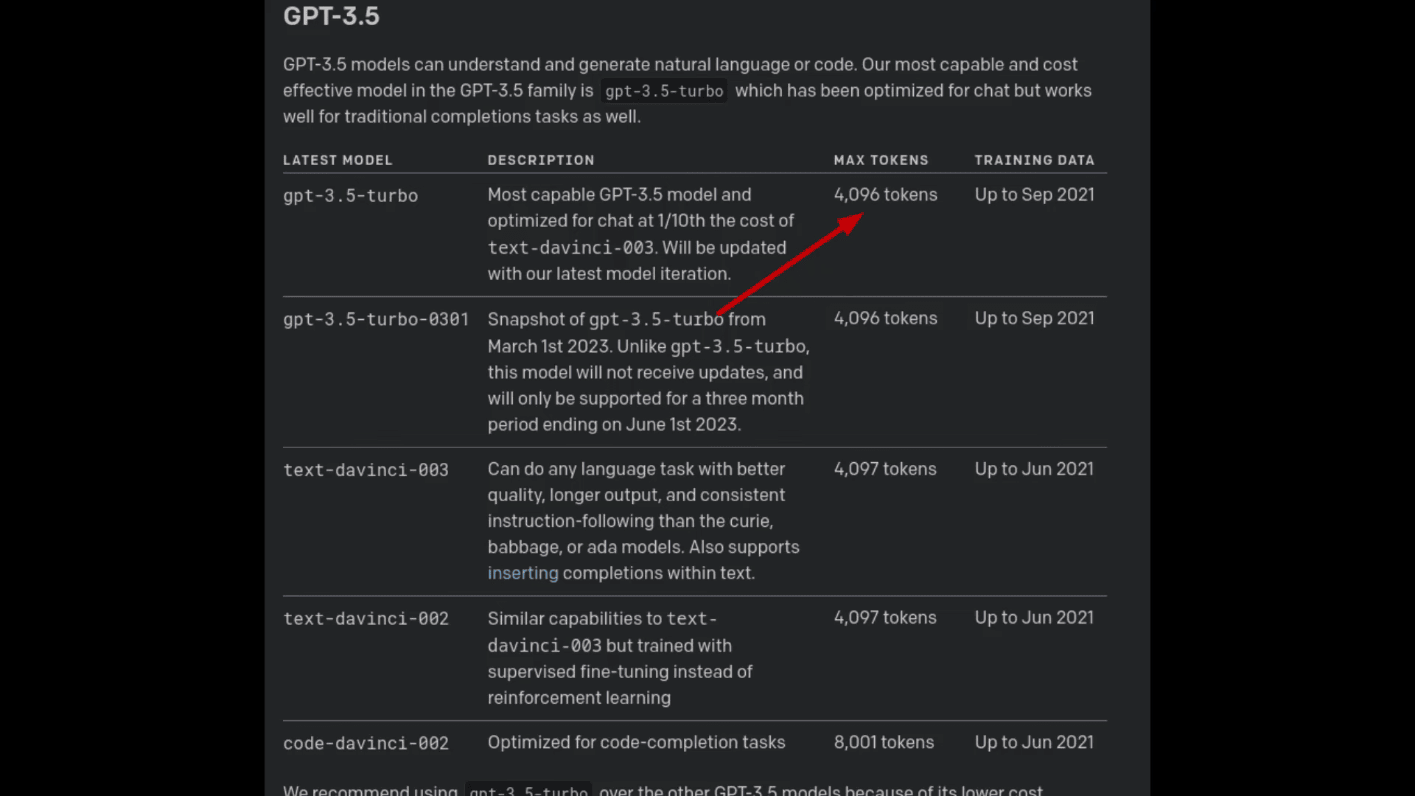The height and width of the screenshot is (796, 1415).
Task: Click 4,097 tokens for text-davinci-003
Action: click(x=885, y=469)
